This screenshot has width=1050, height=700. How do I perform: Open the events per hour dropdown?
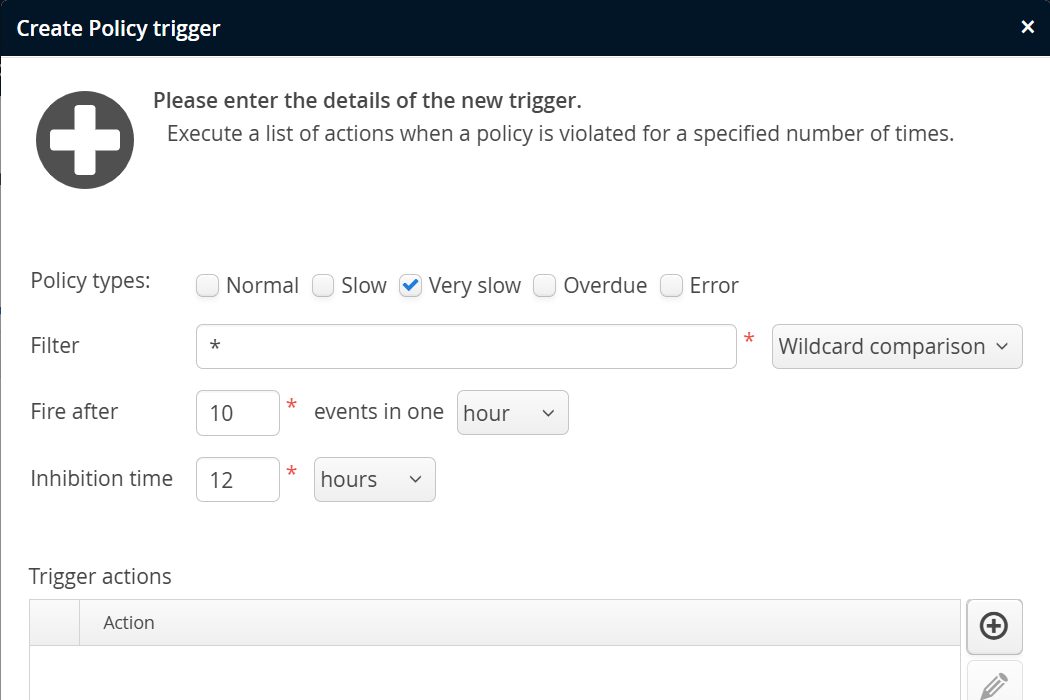coord(512,413)
